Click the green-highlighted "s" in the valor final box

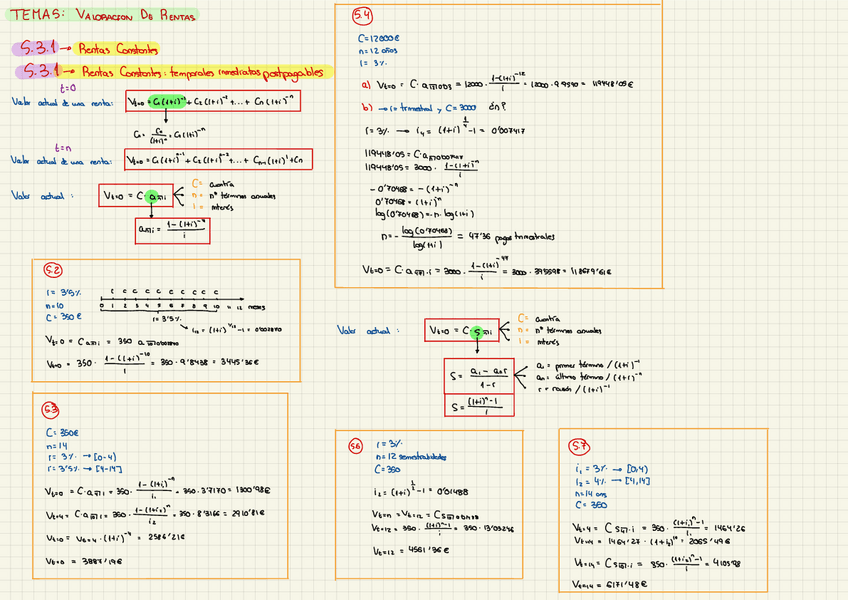coord(481,331)
